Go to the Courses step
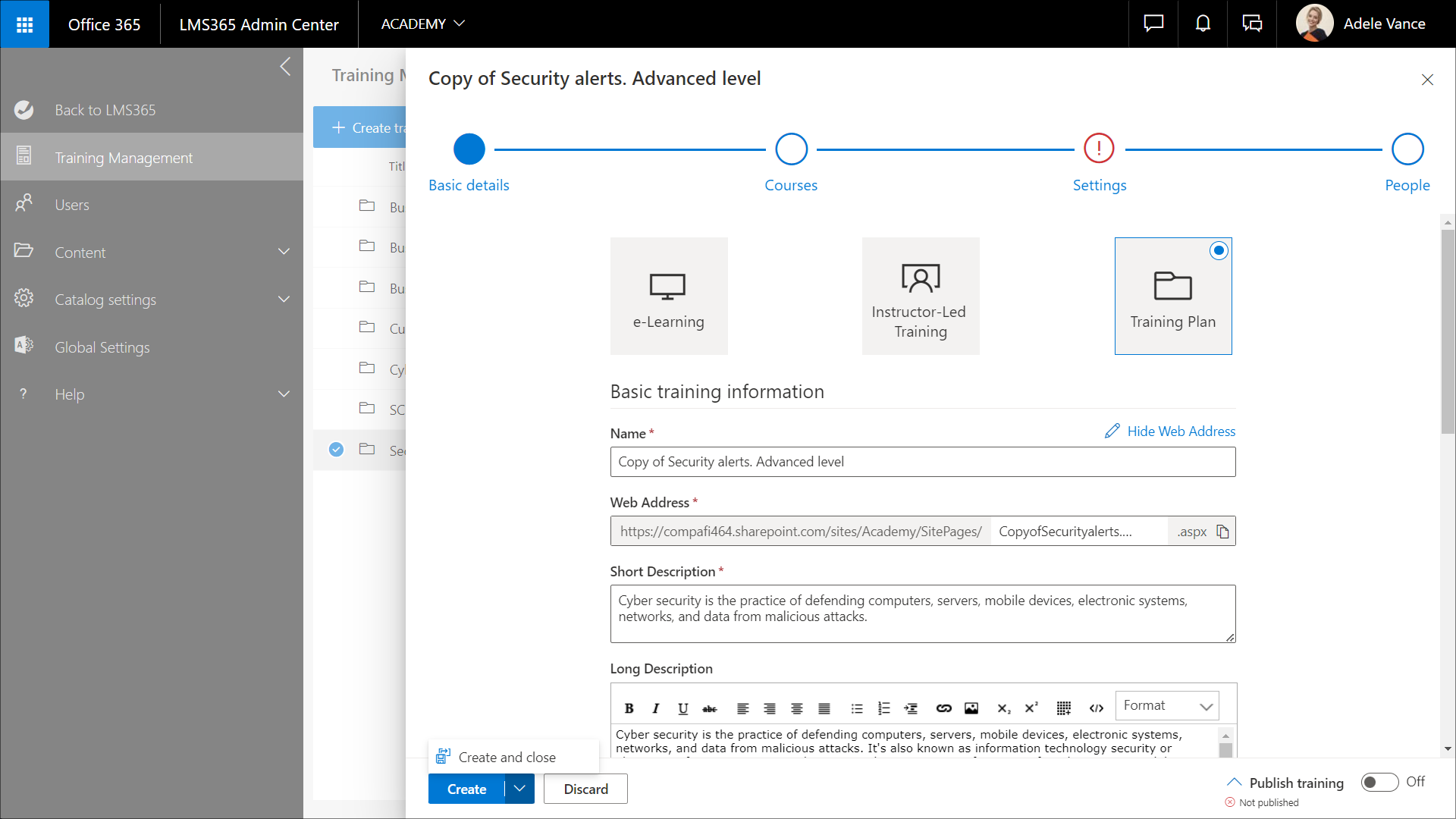Image resolution: width=1456 pixels, height=819 pixels. pyautogui.click(x=791, y=149)
